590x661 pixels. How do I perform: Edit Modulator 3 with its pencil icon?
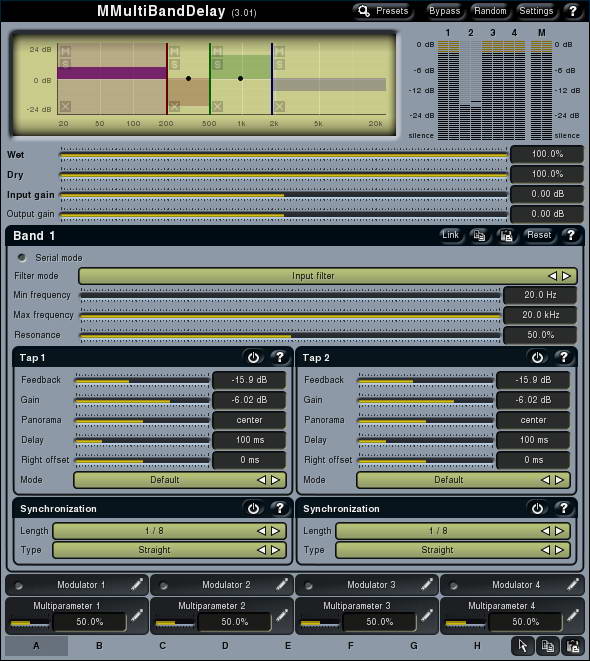pyautogui.click(x=426, y=584)
